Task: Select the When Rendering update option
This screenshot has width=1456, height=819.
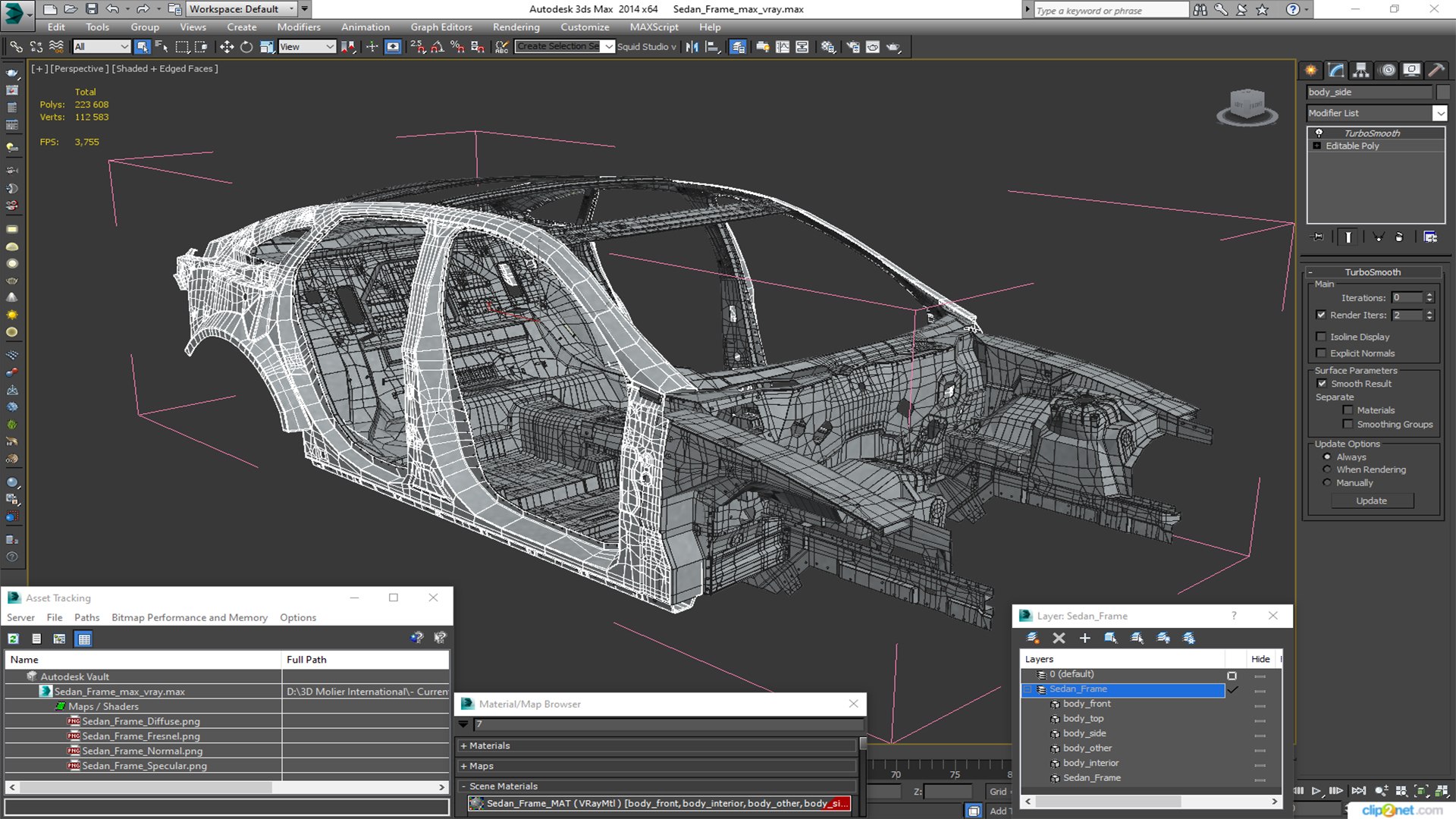Action: pos(1327,469)
